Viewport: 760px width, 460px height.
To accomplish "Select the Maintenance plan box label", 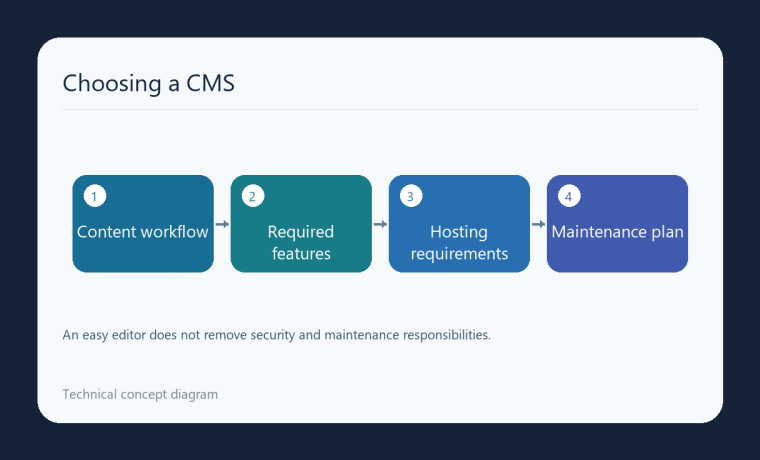I will (x=617, y=232).
